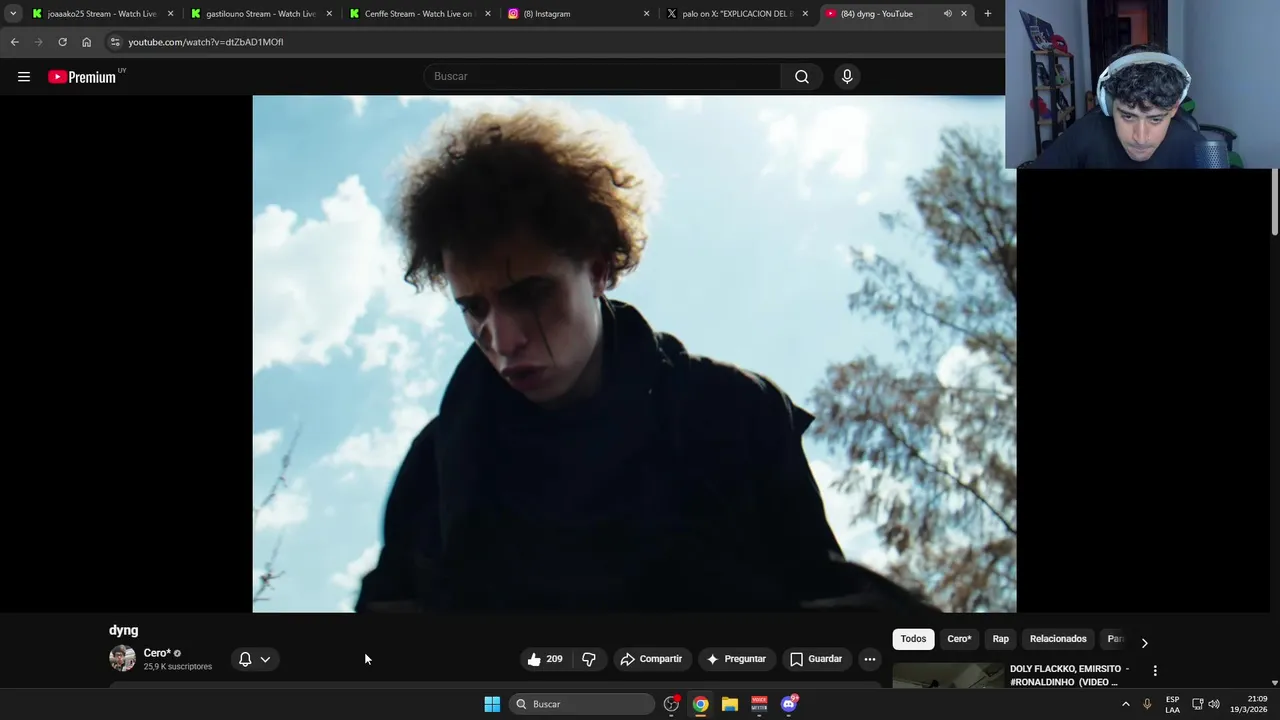Select the Cero* filter chip

(x=959, y=639)
